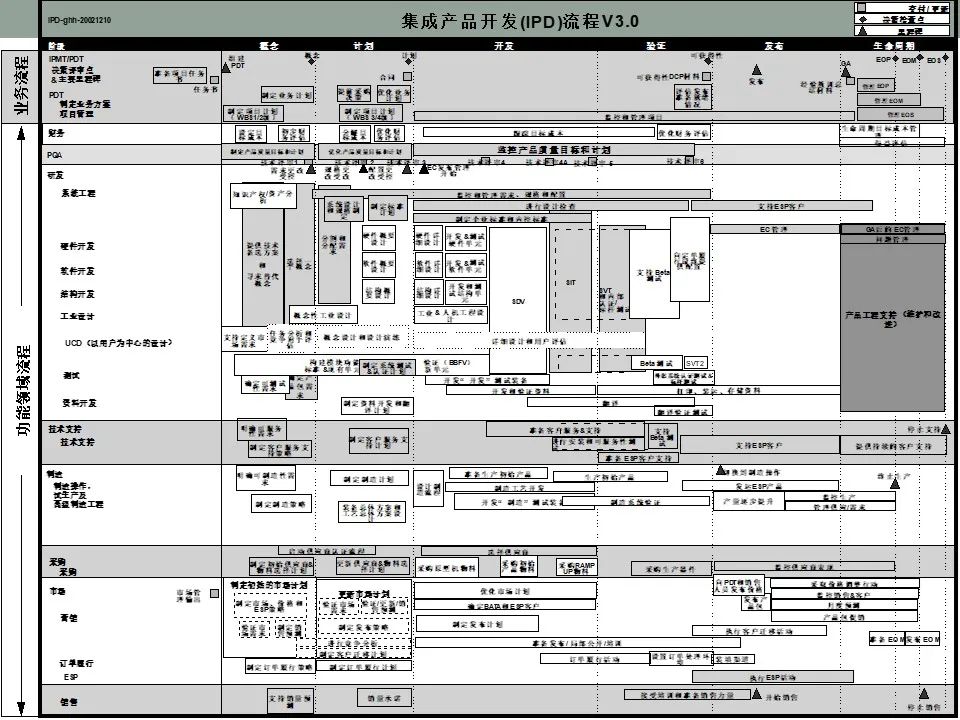This screenshot has width=960, height=720.
Task: Click the 制定项目计划 WBS 3/4级 box
Action: 371,114
